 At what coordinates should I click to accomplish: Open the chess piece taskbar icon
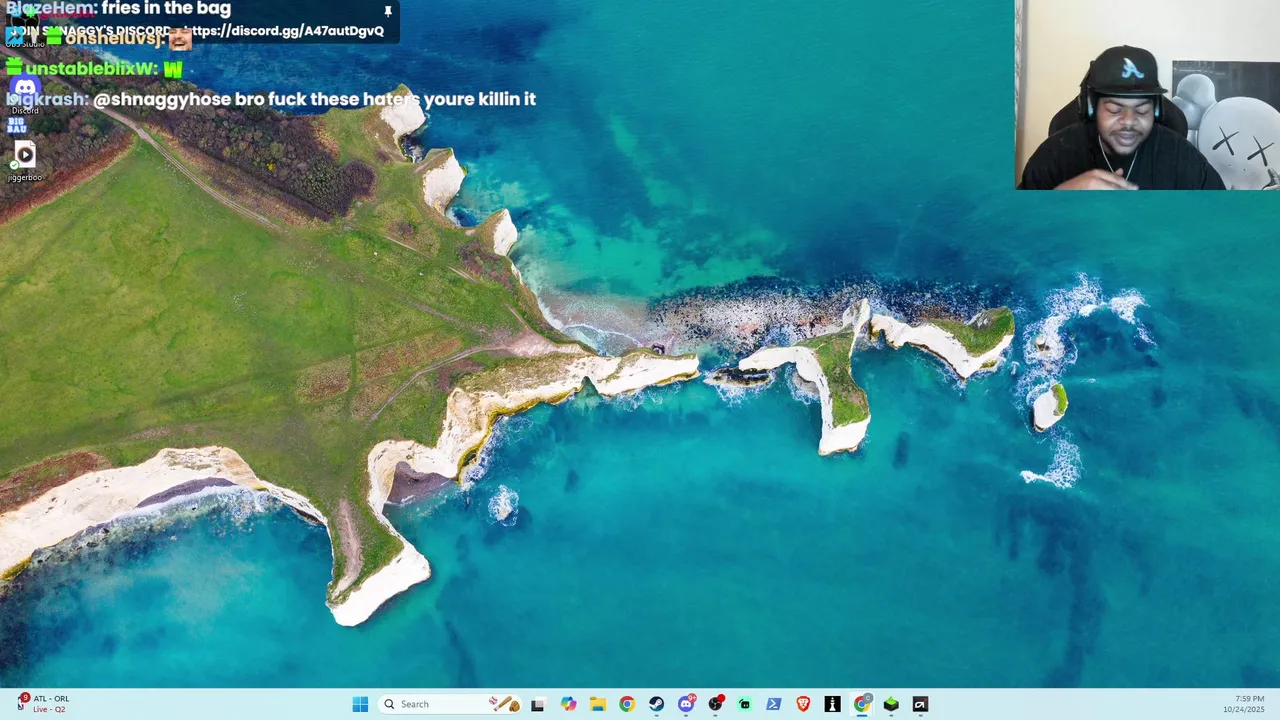832,704
